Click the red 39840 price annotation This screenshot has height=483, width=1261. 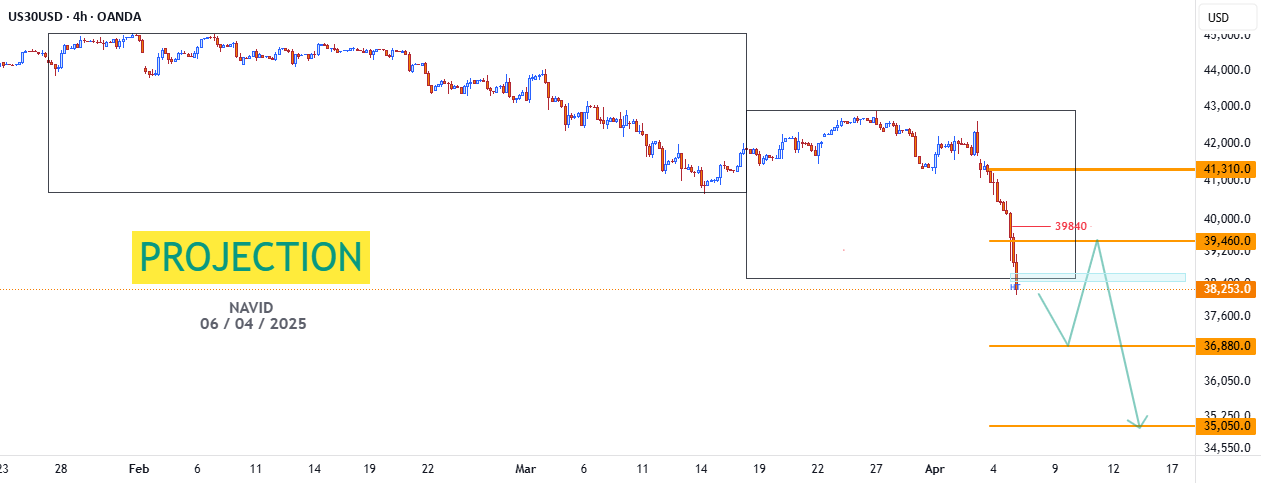1071,226
